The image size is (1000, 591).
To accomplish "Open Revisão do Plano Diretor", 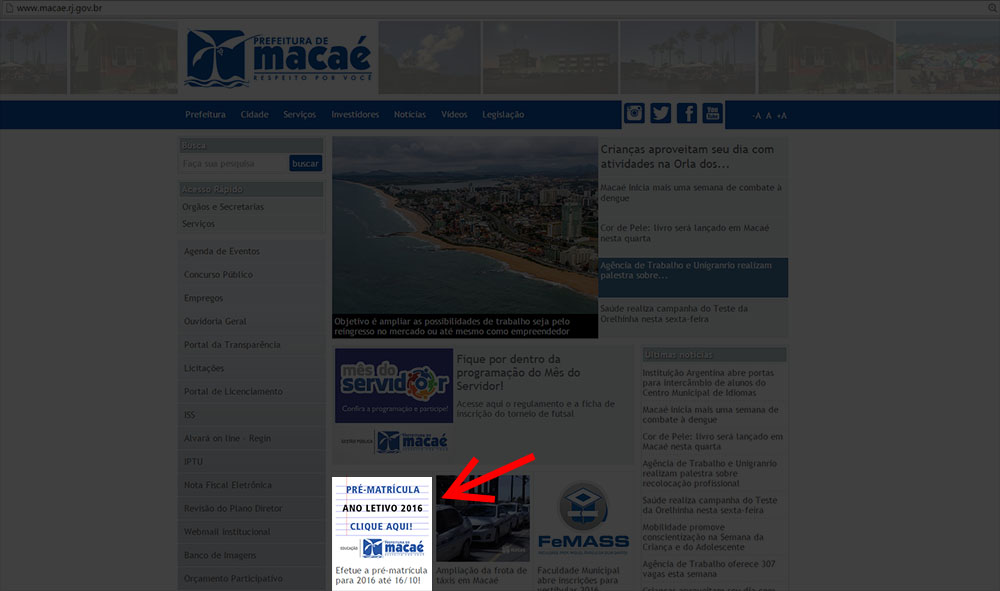I will coord(233,509).
